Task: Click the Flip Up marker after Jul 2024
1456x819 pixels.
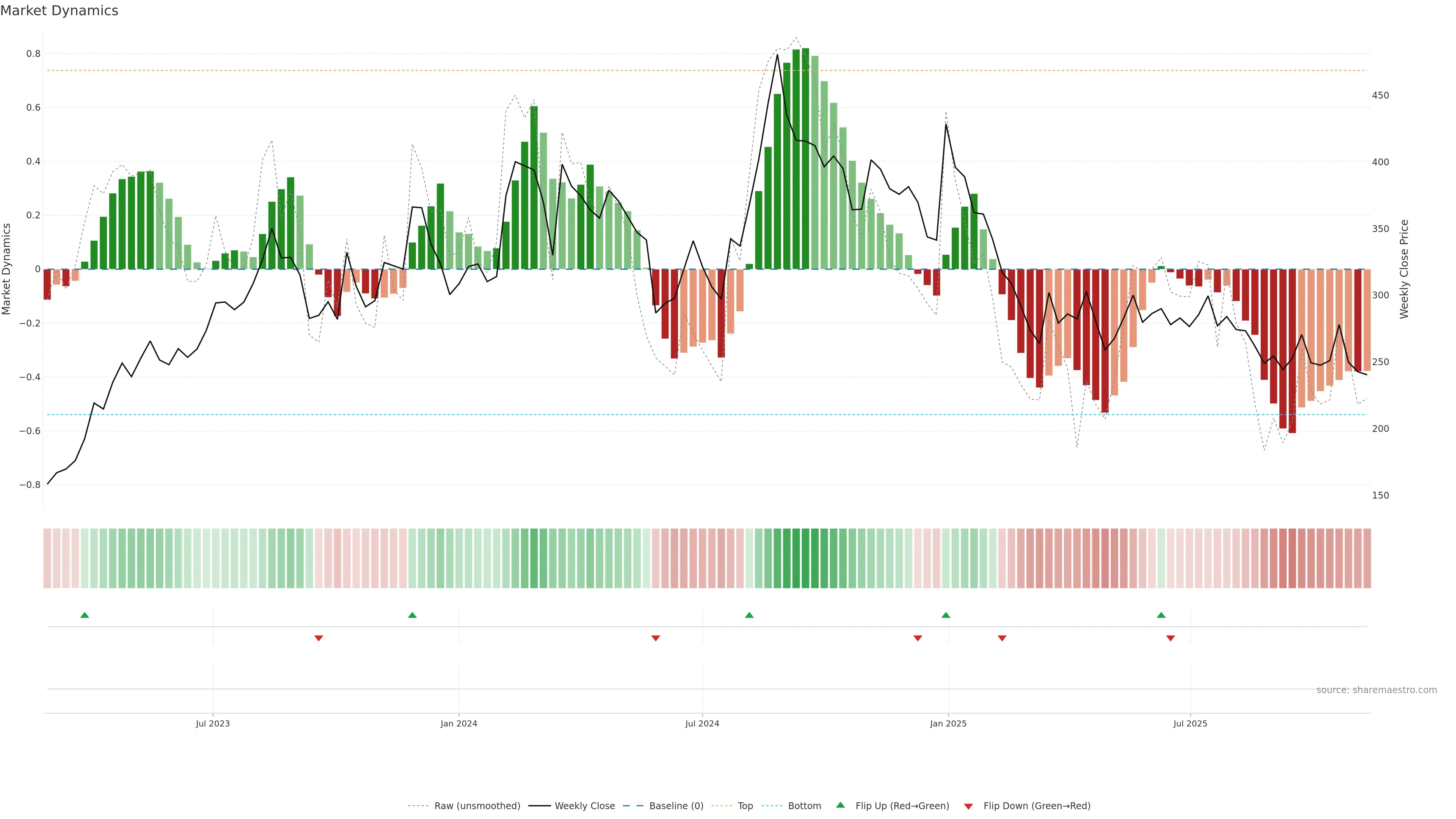Action: click(749, 615)
